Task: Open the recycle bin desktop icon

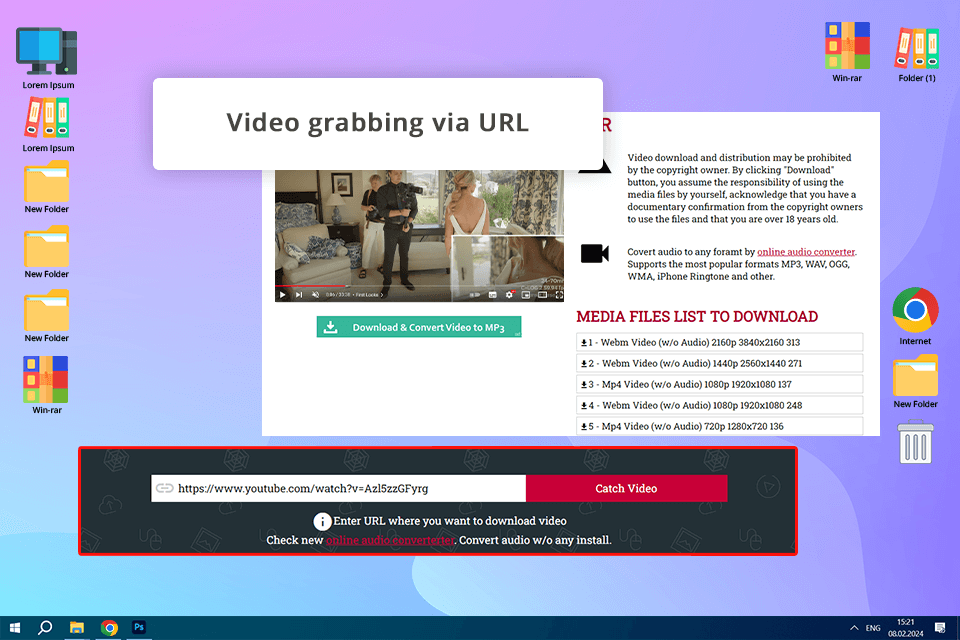Action: (x=915, y=442)
